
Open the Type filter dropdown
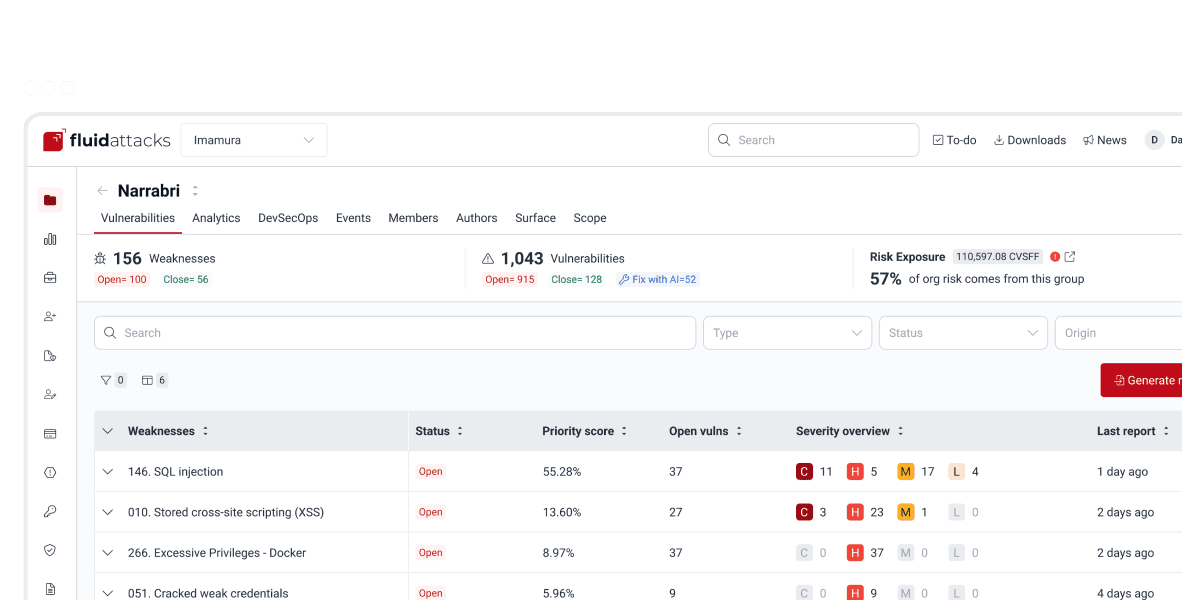click(x=787, y=333)
